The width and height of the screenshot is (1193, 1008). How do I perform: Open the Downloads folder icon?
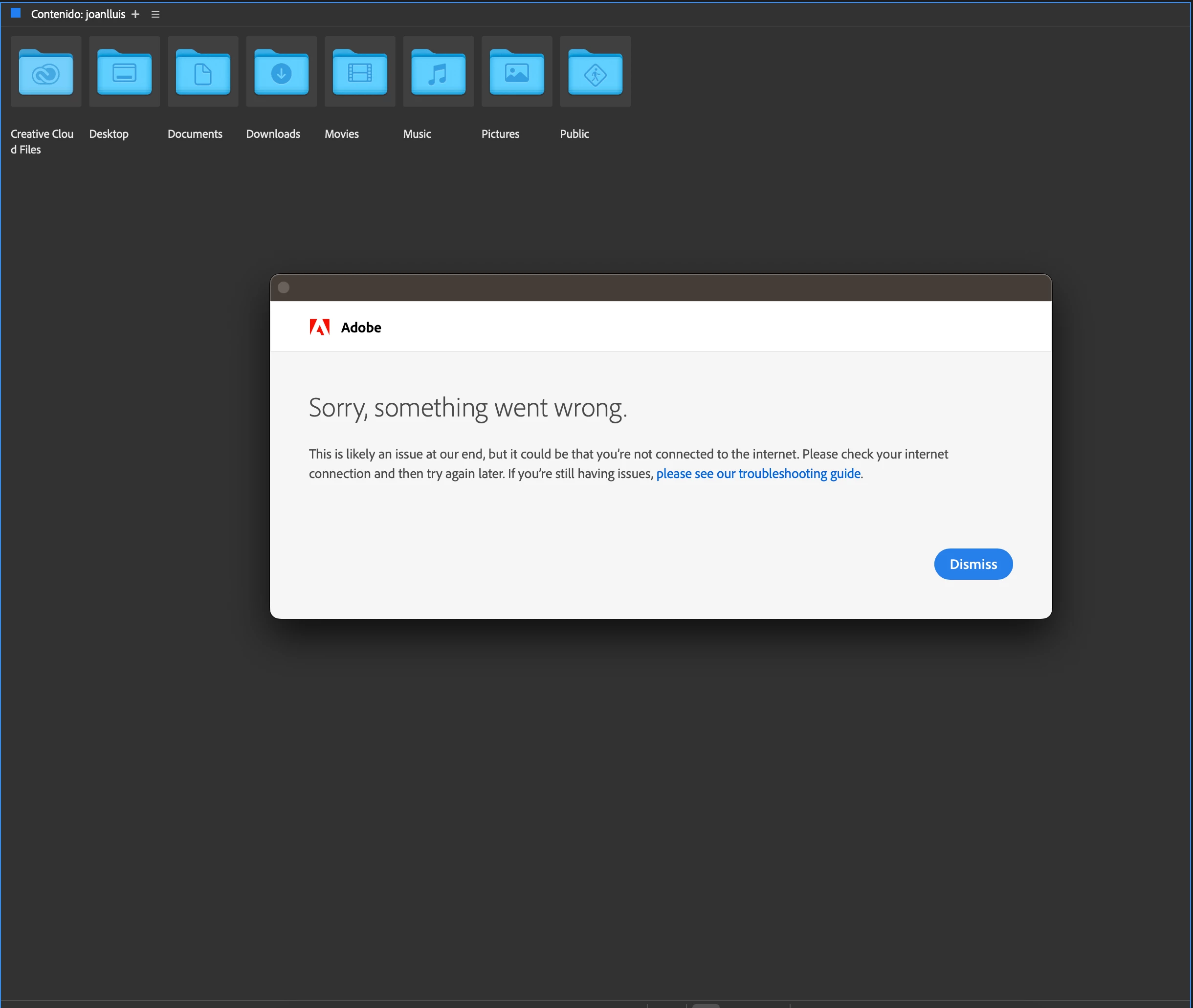coord(281,72)
